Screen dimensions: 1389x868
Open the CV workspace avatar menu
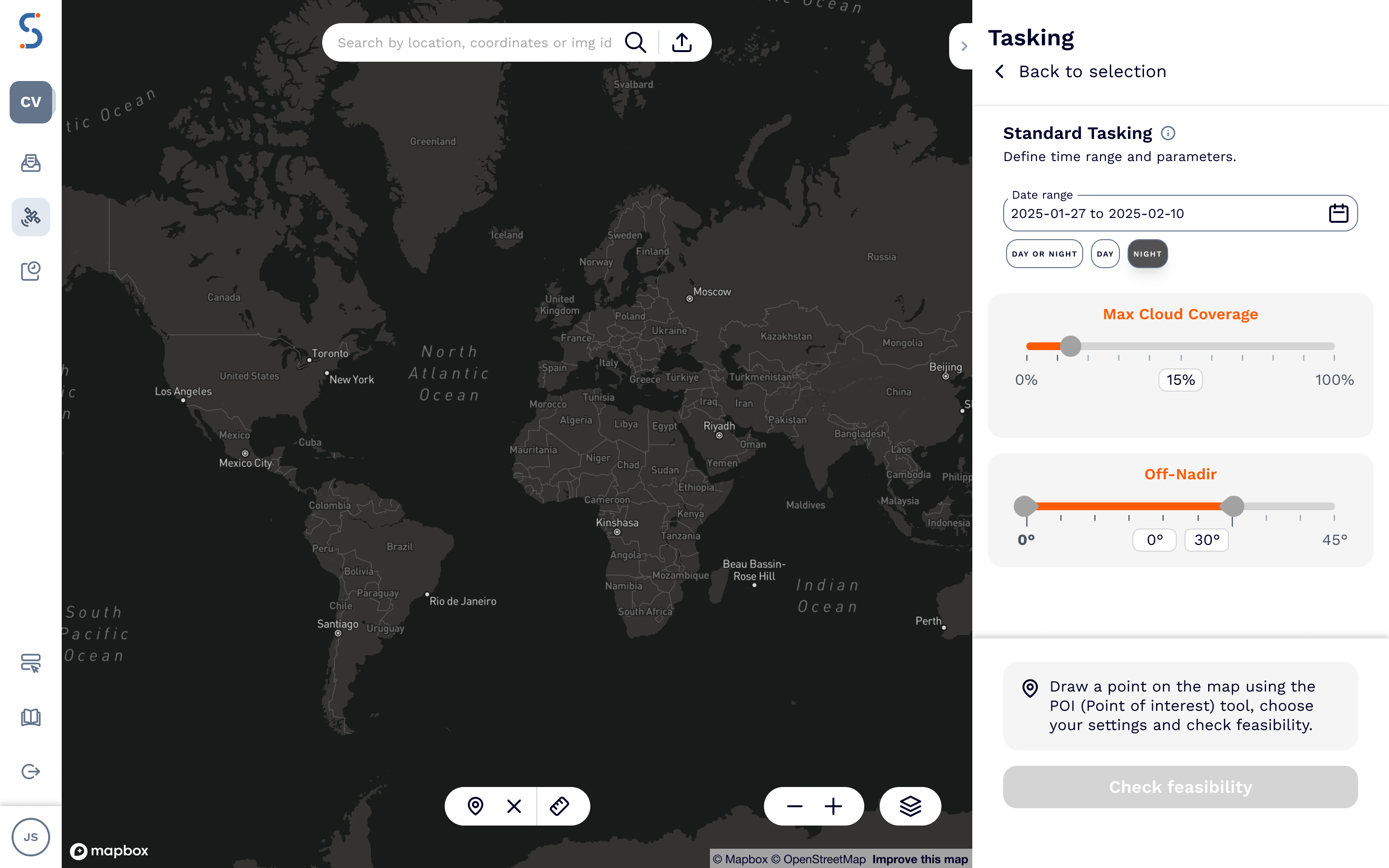pos(31,102)
